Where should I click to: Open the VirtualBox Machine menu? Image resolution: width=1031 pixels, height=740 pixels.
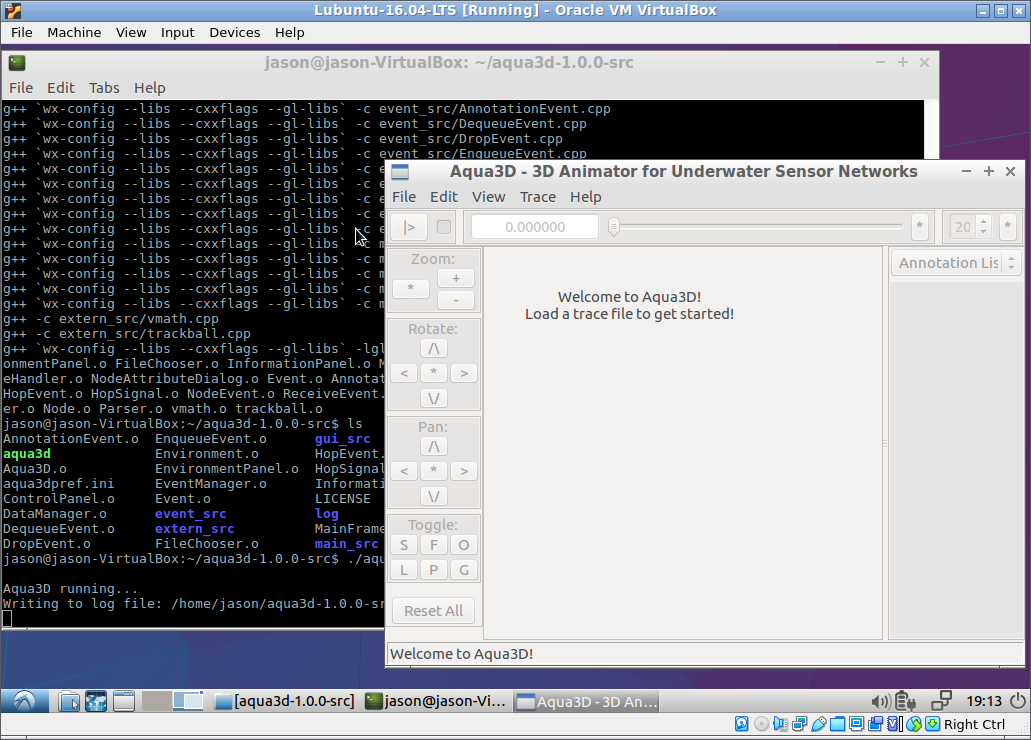(x=74, y=32)
